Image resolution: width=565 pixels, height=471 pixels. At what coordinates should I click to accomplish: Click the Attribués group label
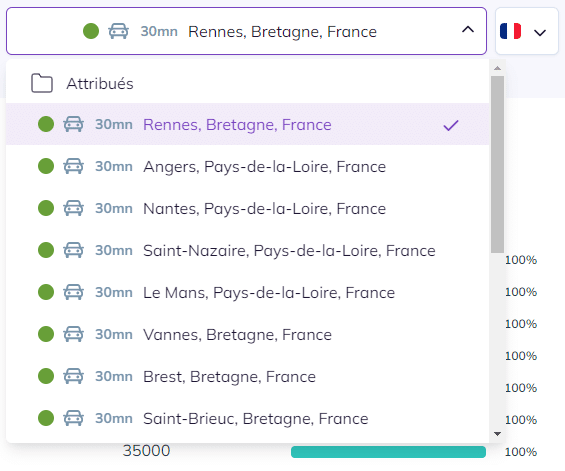pyautogui.click(x=100, y=84)
